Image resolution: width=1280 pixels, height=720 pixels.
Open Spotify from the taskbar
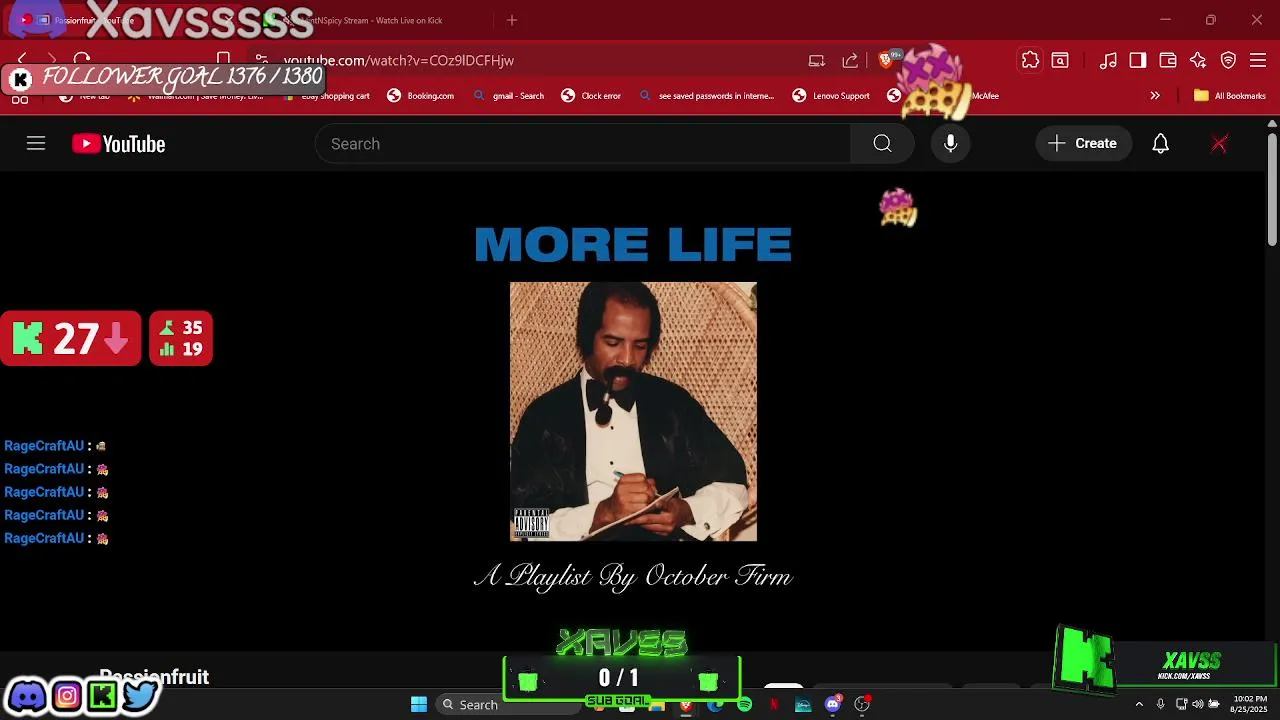click(x=744, y=705)
